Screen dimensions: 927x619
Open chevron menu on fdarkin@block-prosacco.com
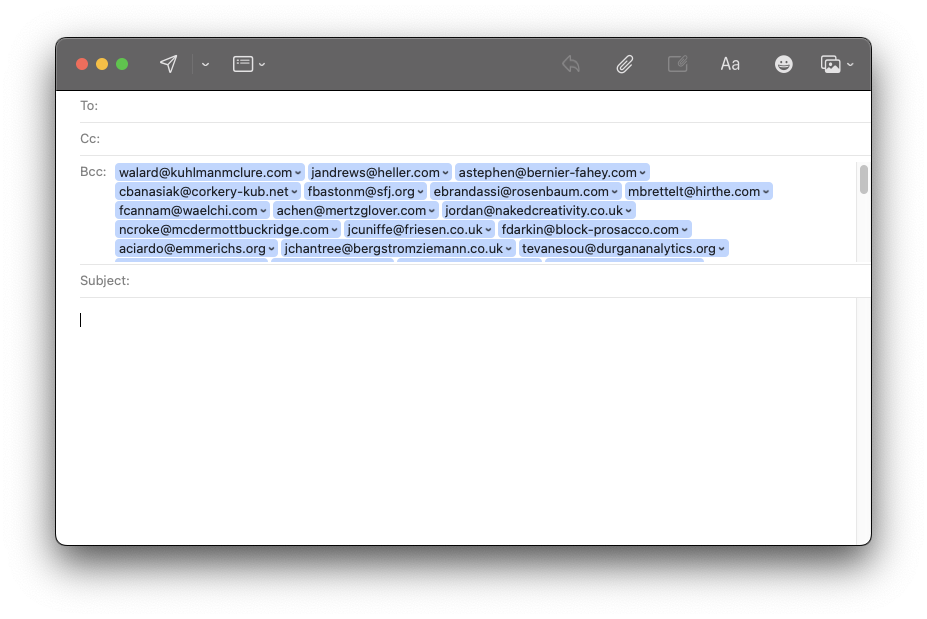[x=685, y=230]
